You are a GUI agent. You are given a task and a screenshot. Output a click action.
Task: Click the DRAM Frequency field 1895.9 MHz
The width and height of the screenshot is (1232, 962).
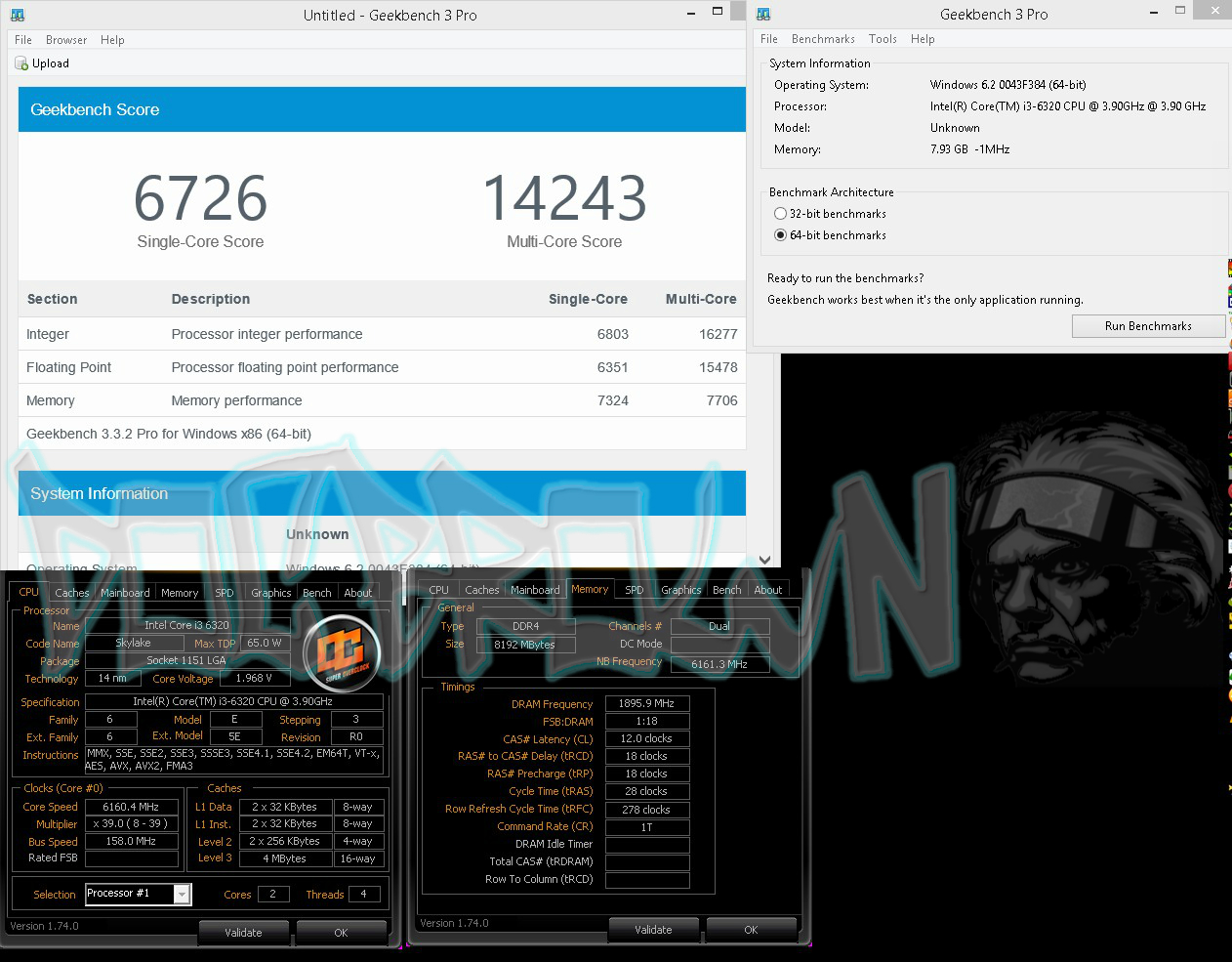[647, 703]
